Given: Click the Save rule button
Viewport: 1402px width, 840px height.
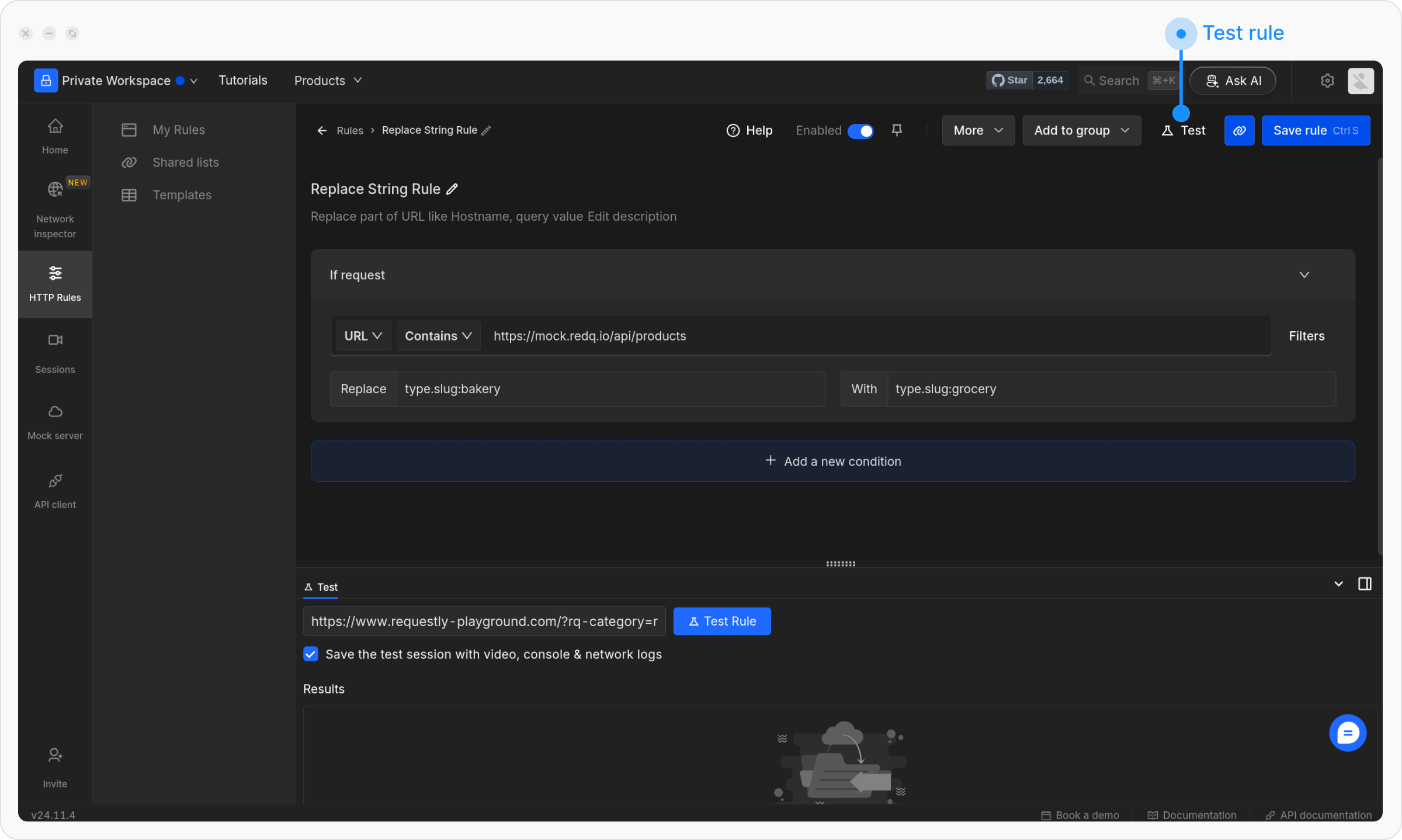Looking at the screenshot, I should 1315,130.
